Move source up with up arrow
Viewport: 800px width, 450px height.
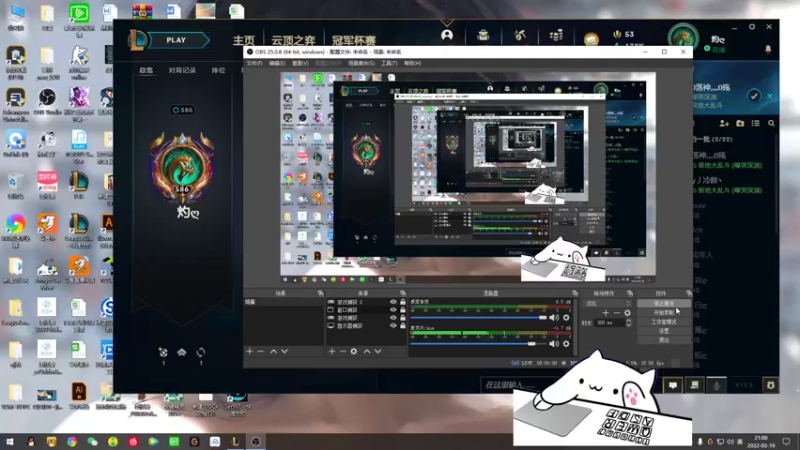(367, 351)
